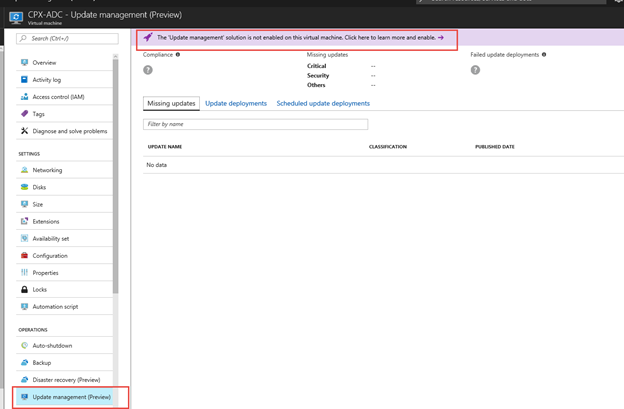Image resolution: width=624 pixels, height=409 pixels.
Task: Open Tags in the sidebar
Action: point(66,114)
